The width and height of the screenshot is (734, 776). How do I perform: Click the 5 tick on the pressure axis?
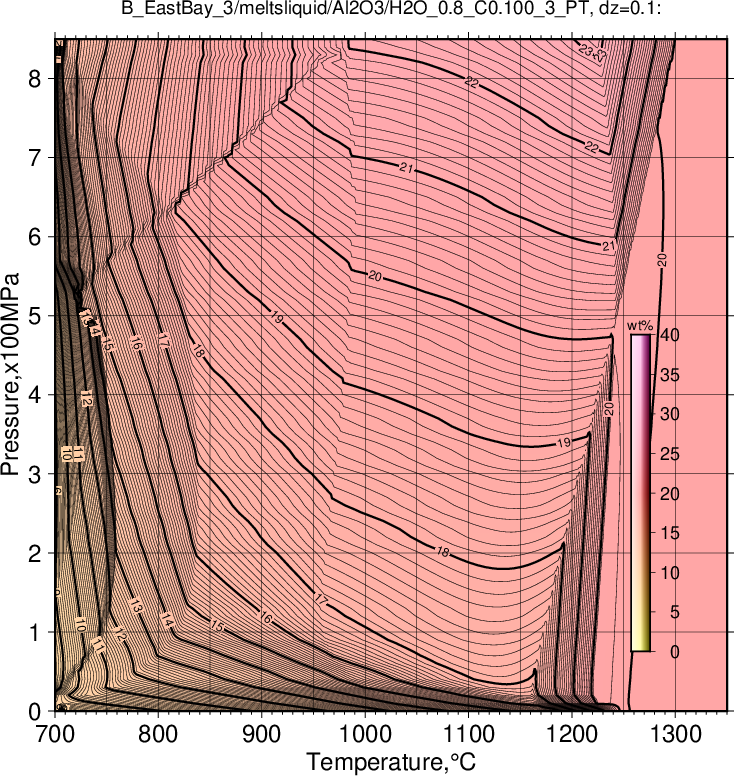click(35, 316)
